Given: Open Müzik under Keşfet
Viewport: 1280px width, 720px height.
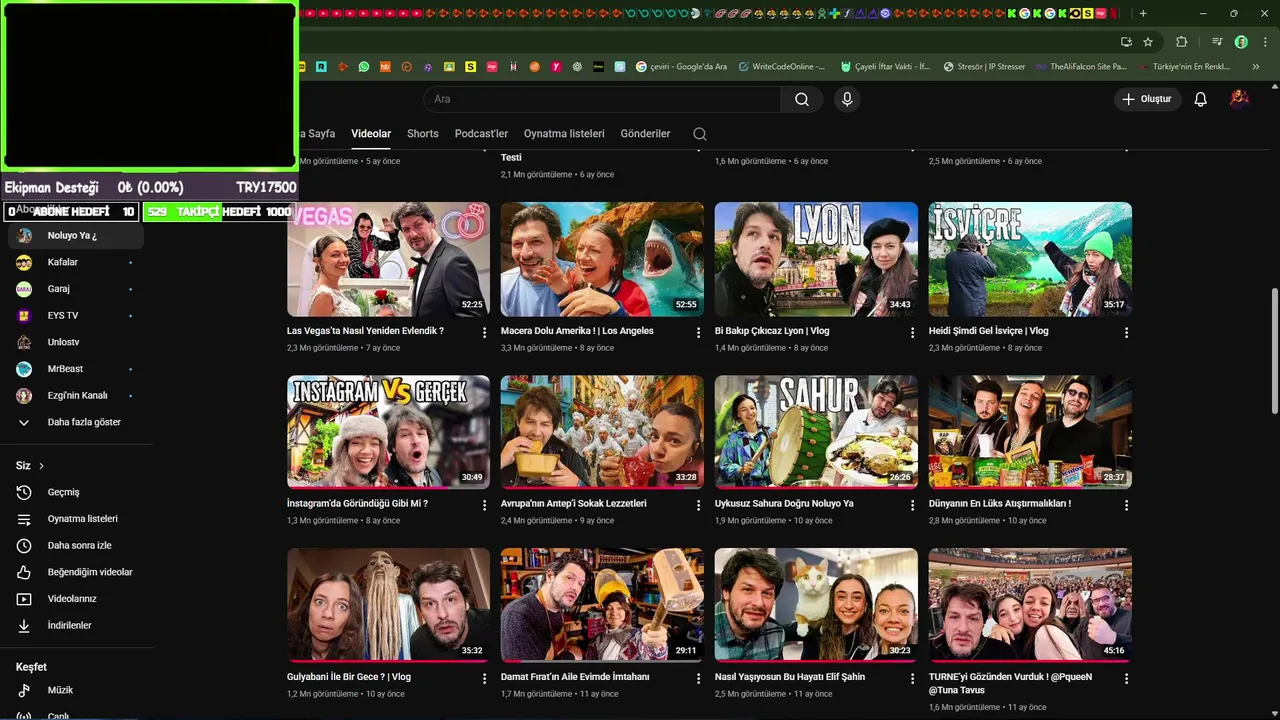Looking at the screenshot, I should click(76, 690).
